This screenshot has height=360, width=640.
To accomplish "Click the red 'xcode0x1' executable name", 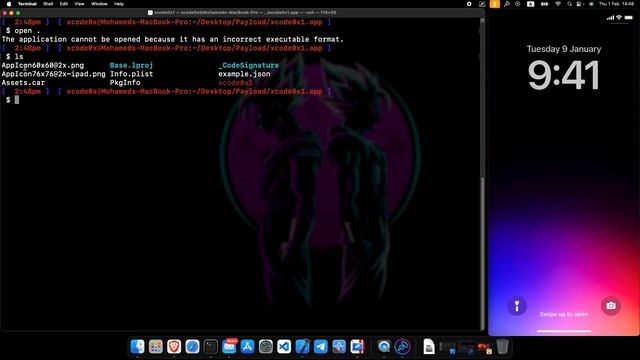I will pyautogui.click(x=235, y=82).
